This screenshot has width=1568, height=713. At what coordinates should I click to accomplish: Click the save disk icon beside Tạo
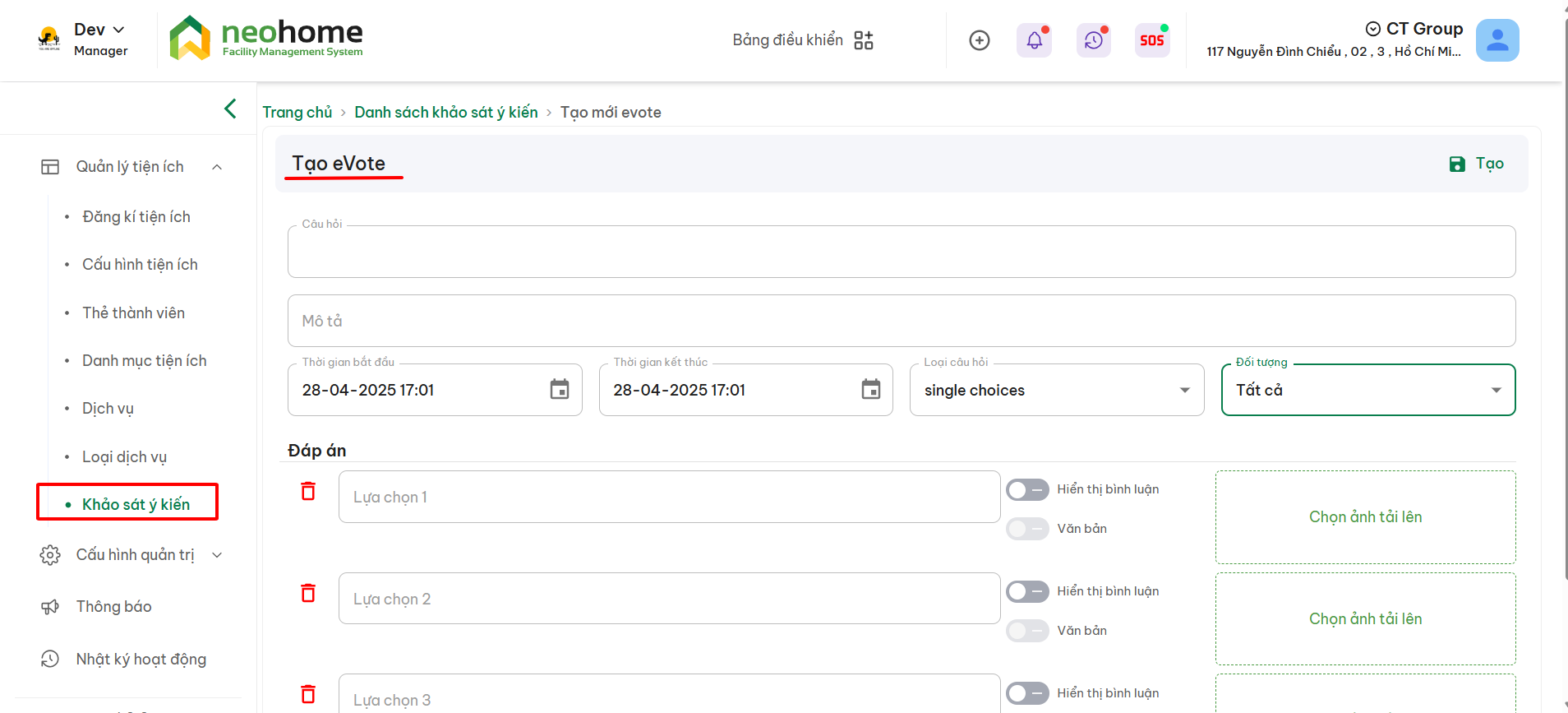tap(1457, 164)
